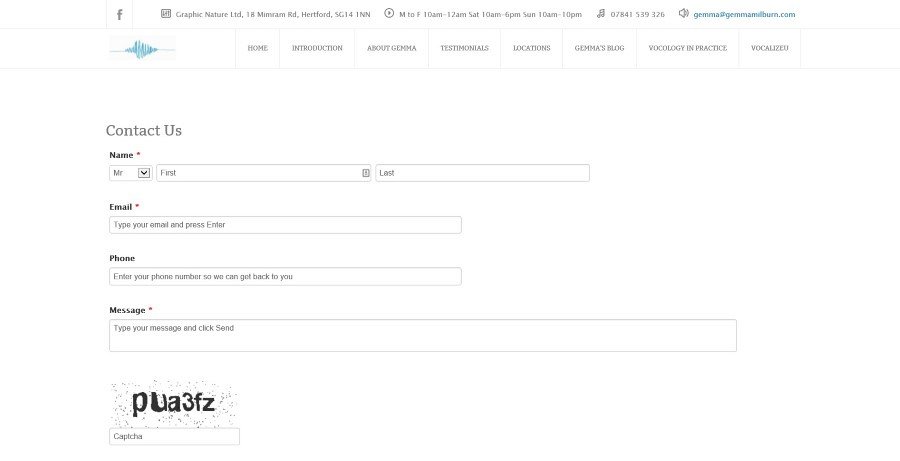
Task: Open the Introduction menu item
Action: tap(317, 48)
